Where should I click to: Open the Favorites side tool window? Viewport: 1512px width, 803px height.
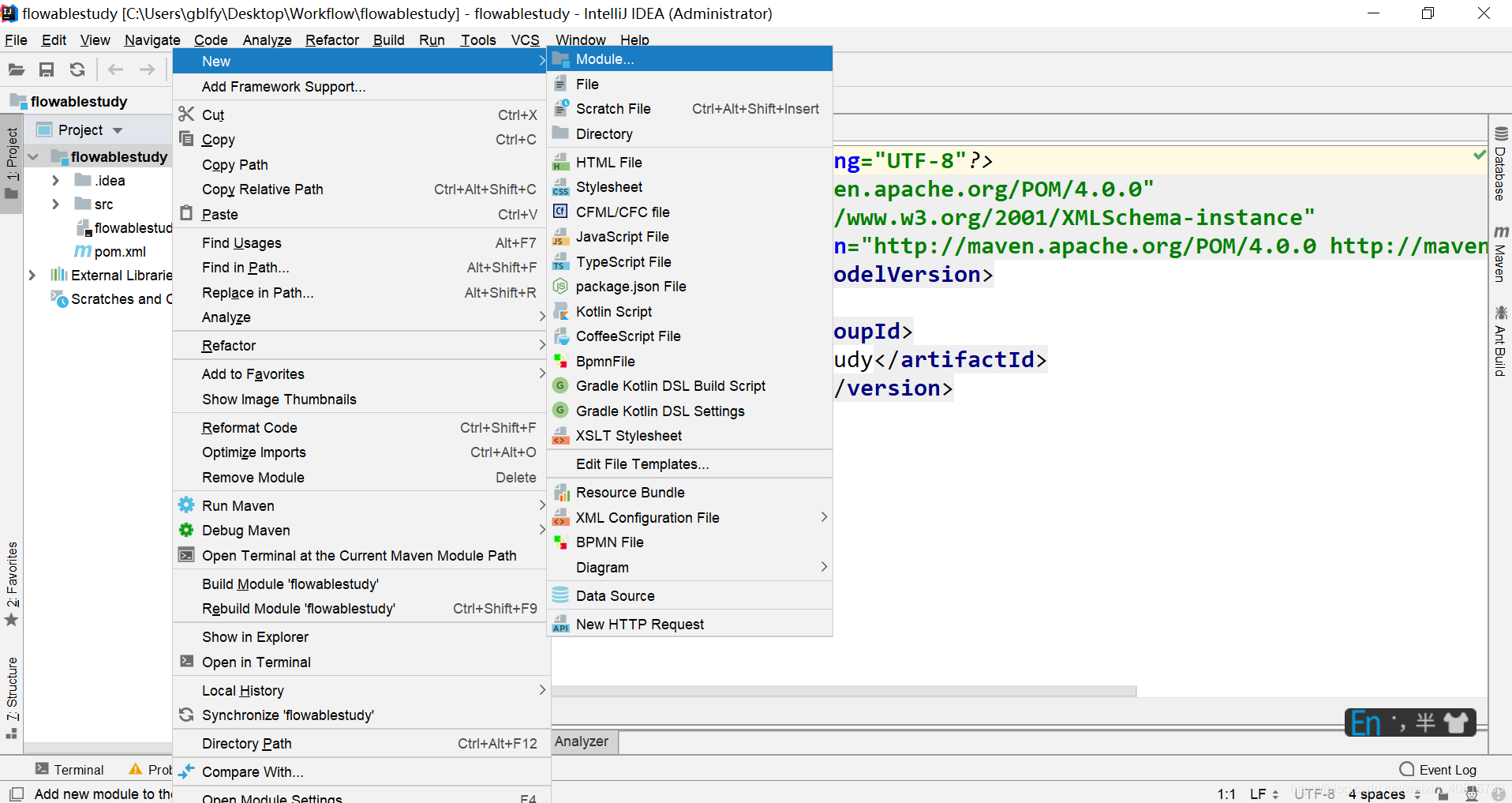tap(12, 583)
